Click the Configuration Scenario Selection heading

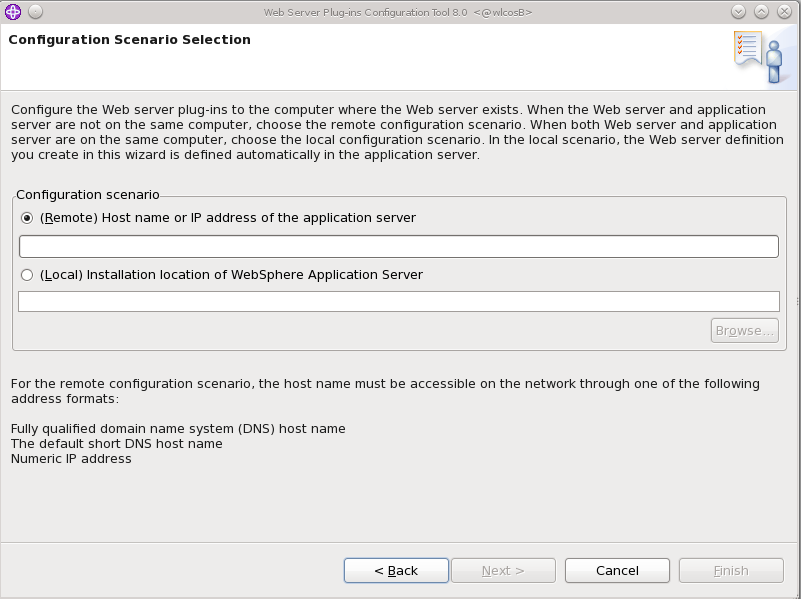click(130, 40)
